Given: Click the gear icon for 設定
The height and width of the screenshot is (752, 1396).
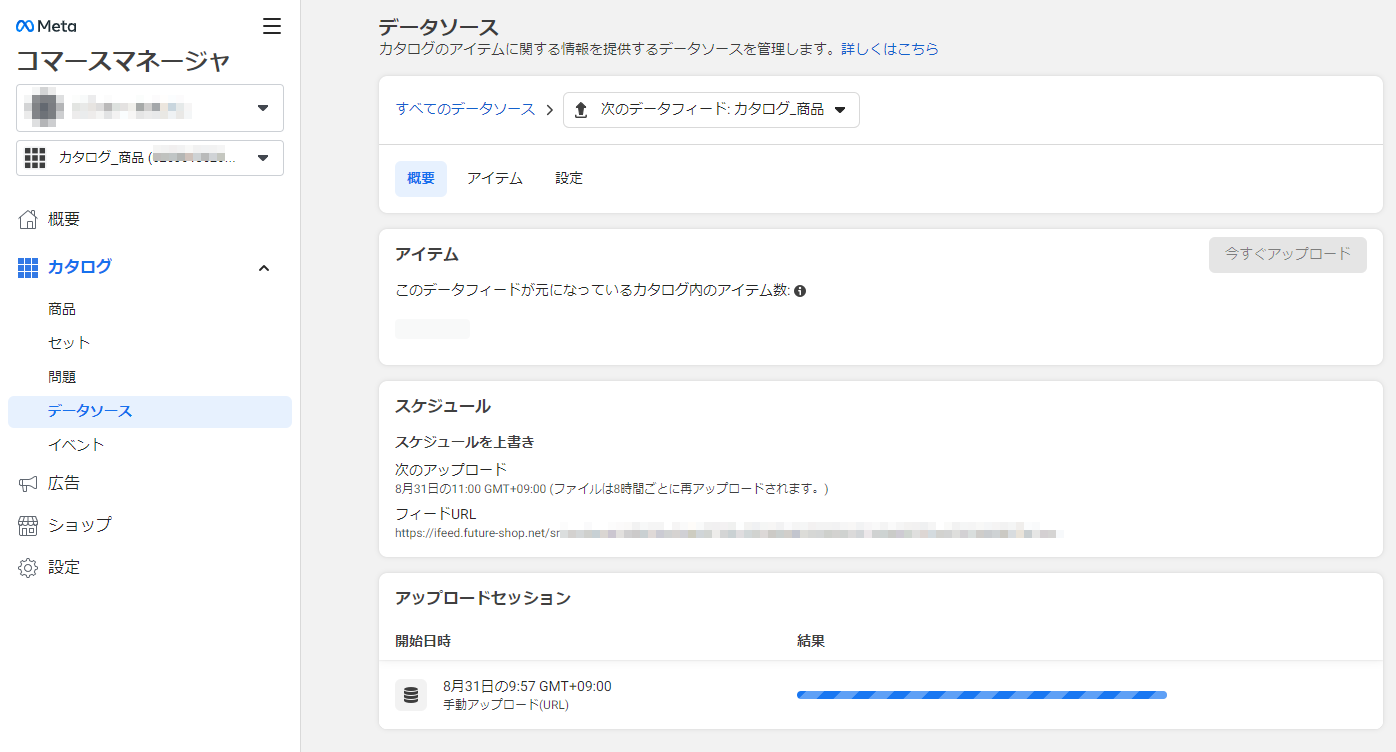Looking at the screenshot, I should pyautogui.click(x=28, y=568).
